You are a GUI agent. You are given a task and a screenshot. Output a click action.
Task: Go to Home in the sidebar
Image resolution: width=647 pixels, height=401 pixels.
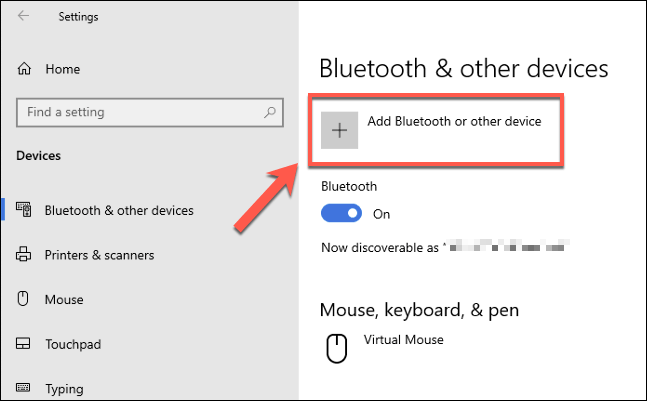coord(62,70)
